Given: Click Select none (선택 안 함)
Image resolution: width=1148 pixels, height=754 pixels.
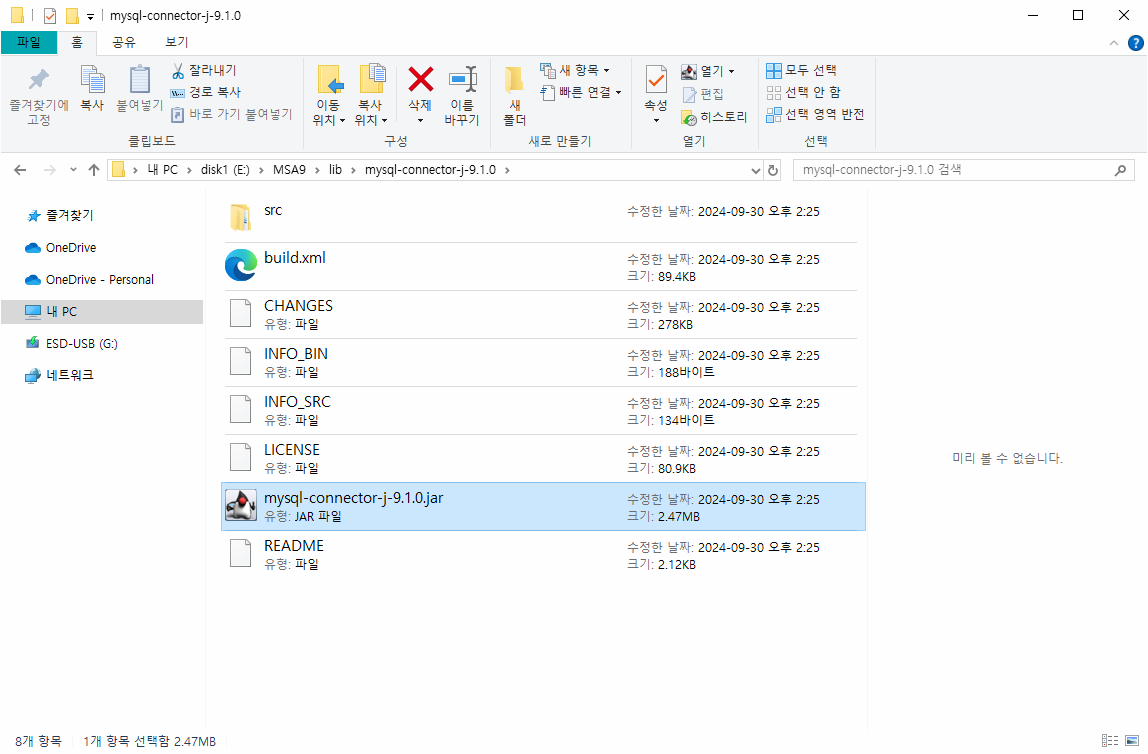Looking at the screenshot, I should coord(803,92).
